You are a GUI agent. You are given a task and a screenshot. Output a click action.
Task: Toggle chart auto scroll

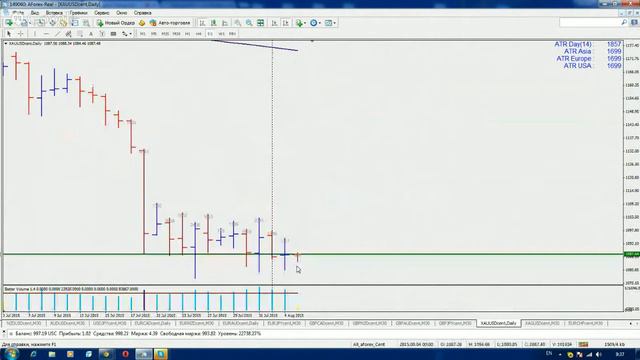tap(274, 23)
